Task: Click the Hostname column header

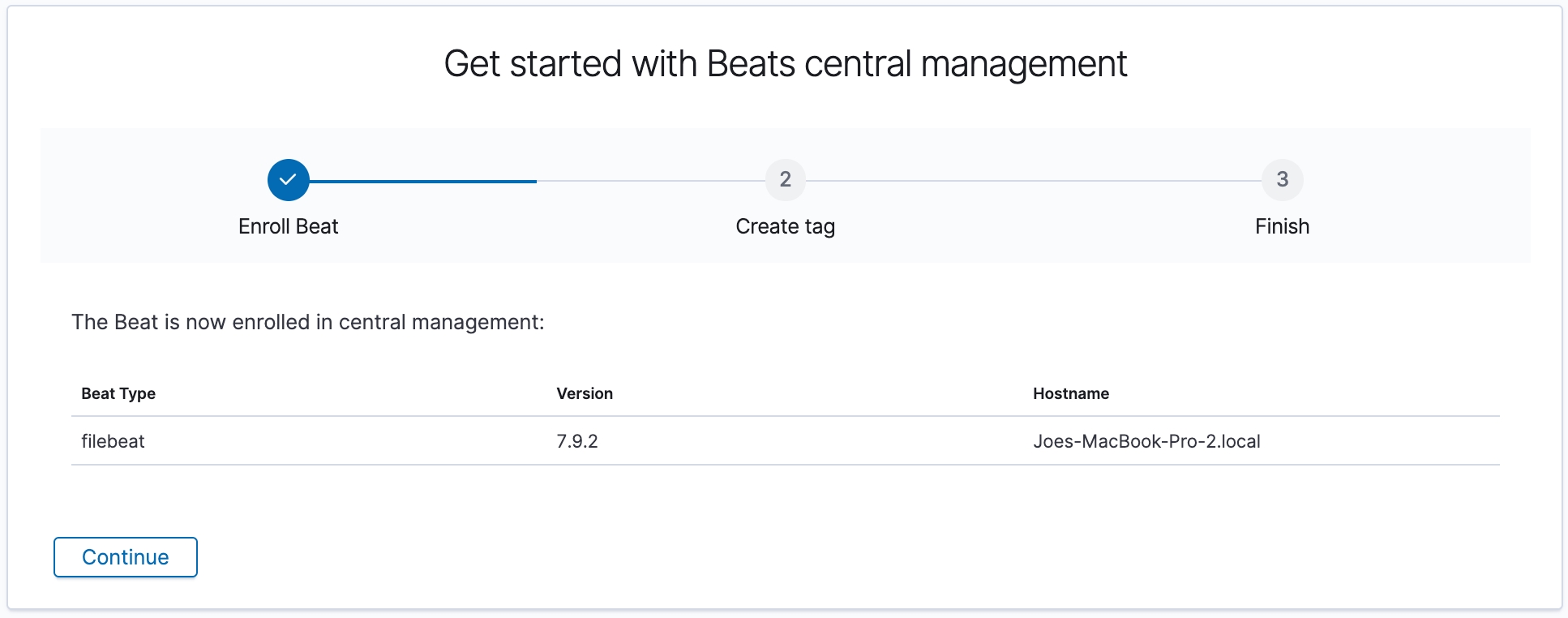Action: [x=1070, y=393]
